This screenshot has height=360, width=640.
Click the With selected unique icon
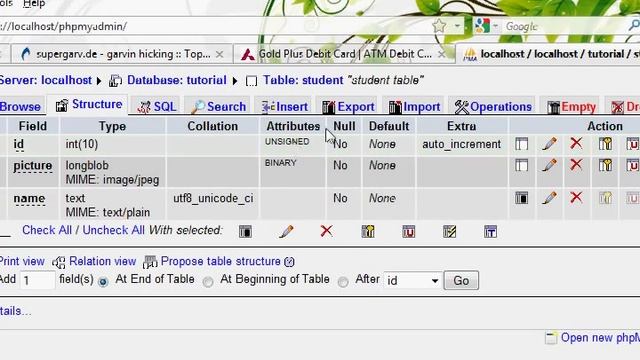(409, 231)
